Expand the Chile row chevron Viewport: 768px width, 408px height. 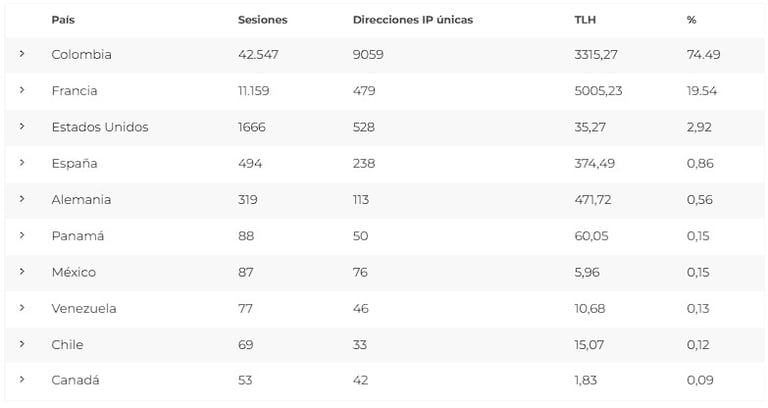22,344
